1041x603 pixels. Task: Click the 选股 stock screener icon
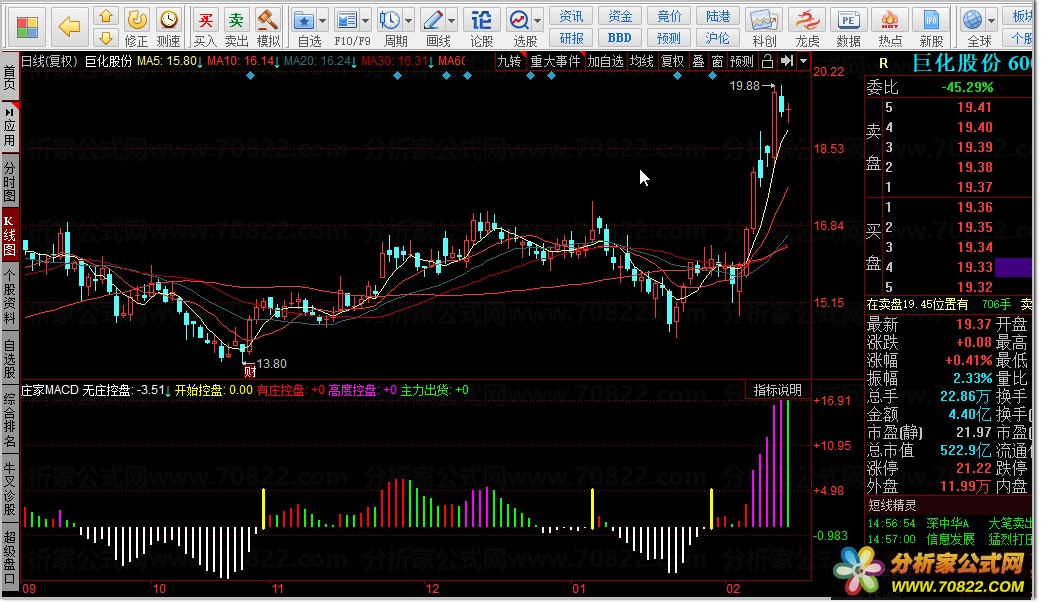tap(519, 21)
